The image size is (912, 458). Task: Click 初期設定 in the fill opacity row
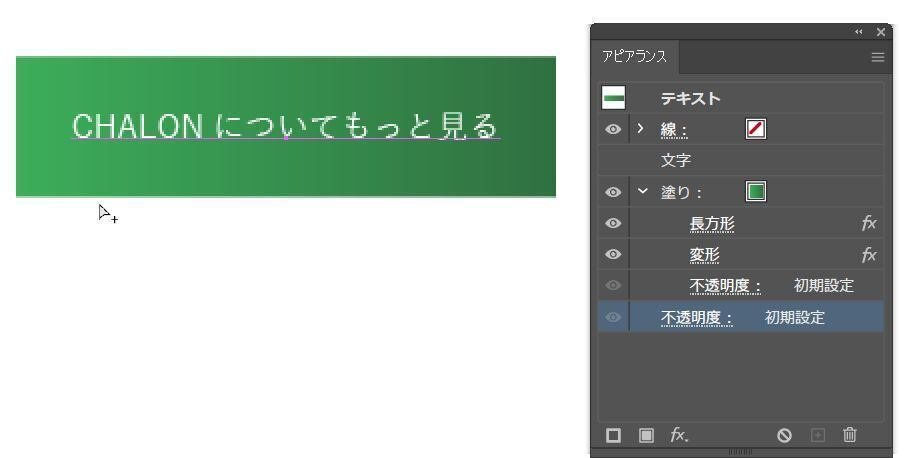[x=824, y=286]
